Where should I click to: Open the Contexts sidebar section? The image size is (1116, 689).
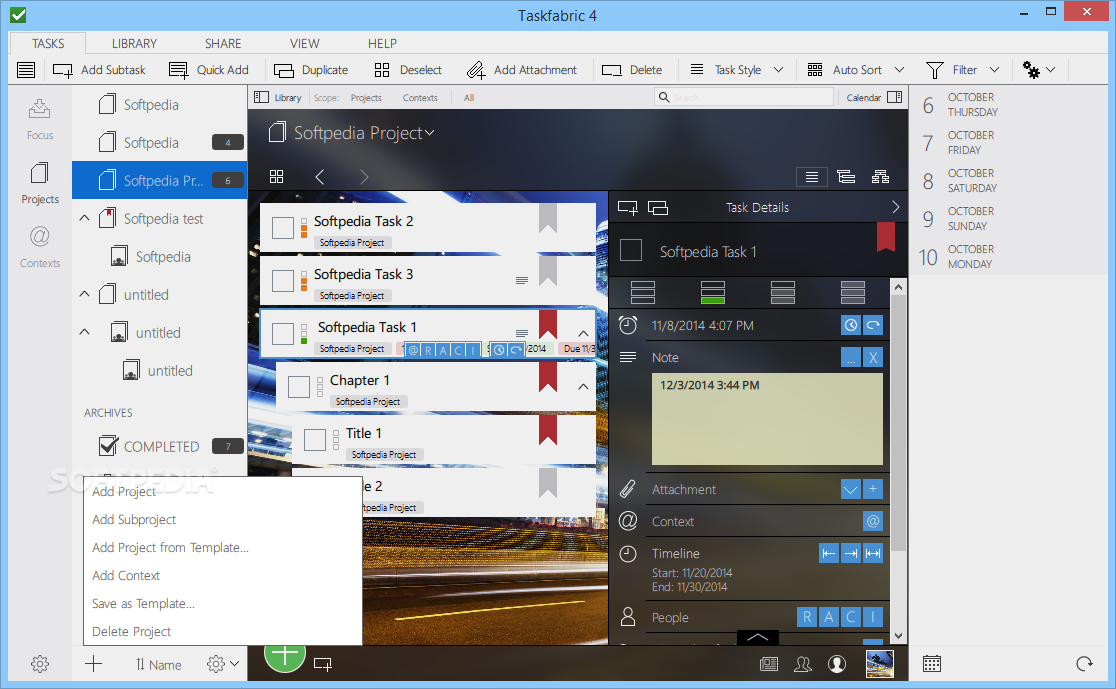(40, 246)
